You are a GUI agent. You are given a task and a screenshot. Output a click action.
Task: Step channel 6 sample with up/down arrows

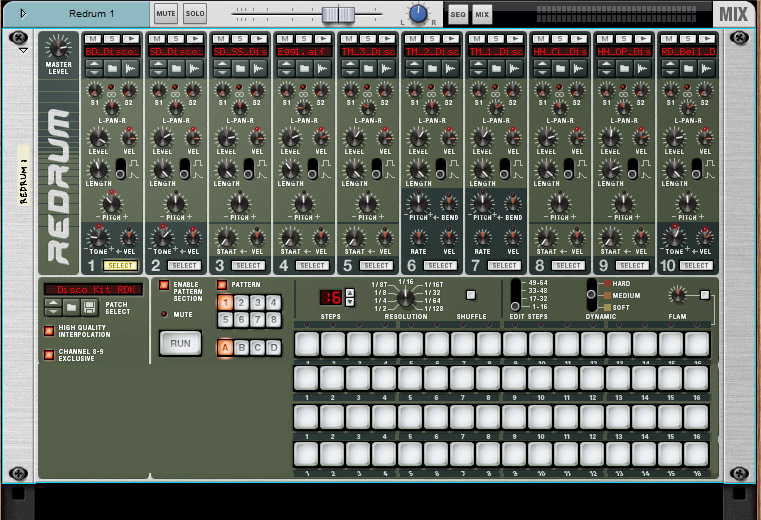[414, 68]
